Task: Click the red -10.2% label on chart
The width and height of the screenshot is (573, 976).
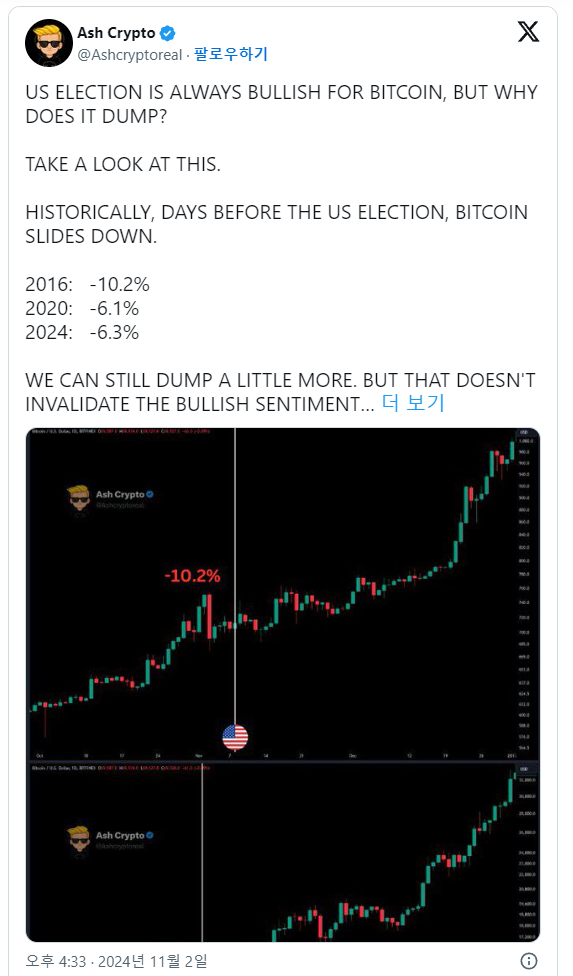Action: pos(192,576)
